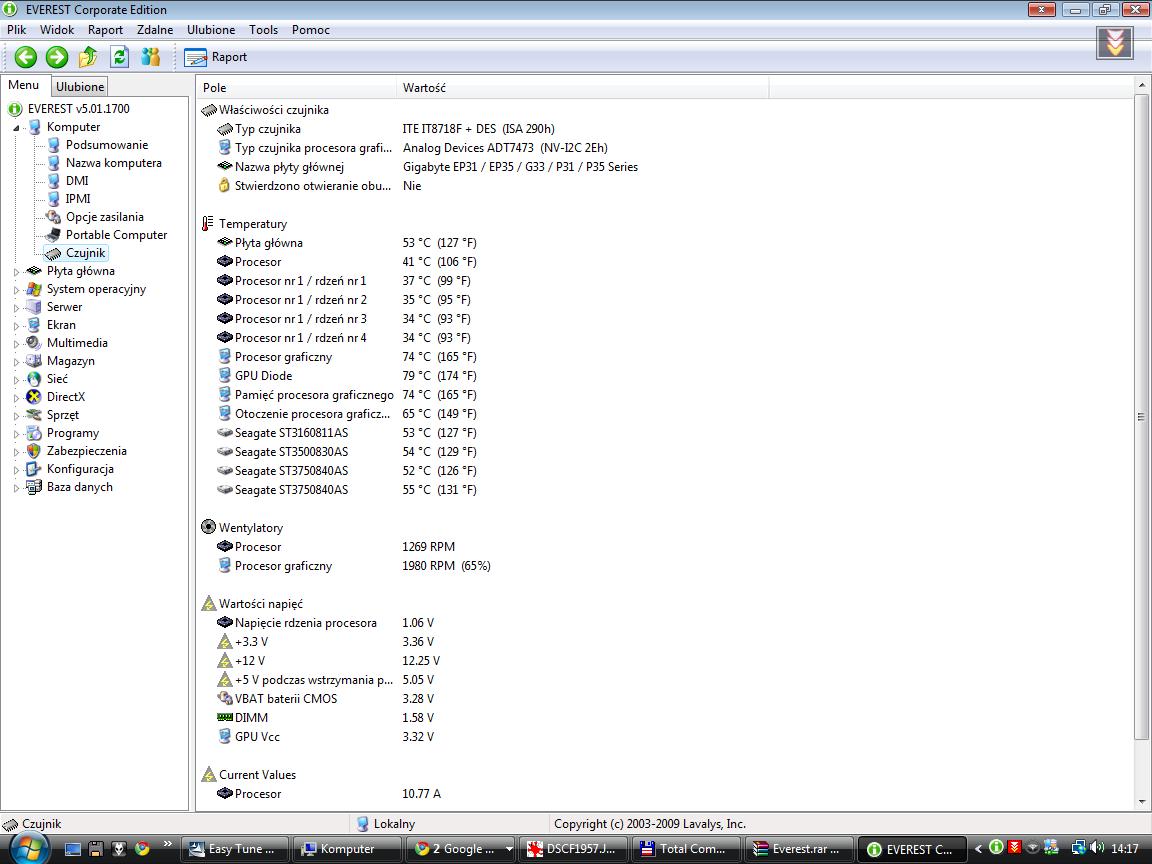This screenshot has height=864, width=1152.
Task: Open the Pomoc menu
Action: tap(311, 30)
